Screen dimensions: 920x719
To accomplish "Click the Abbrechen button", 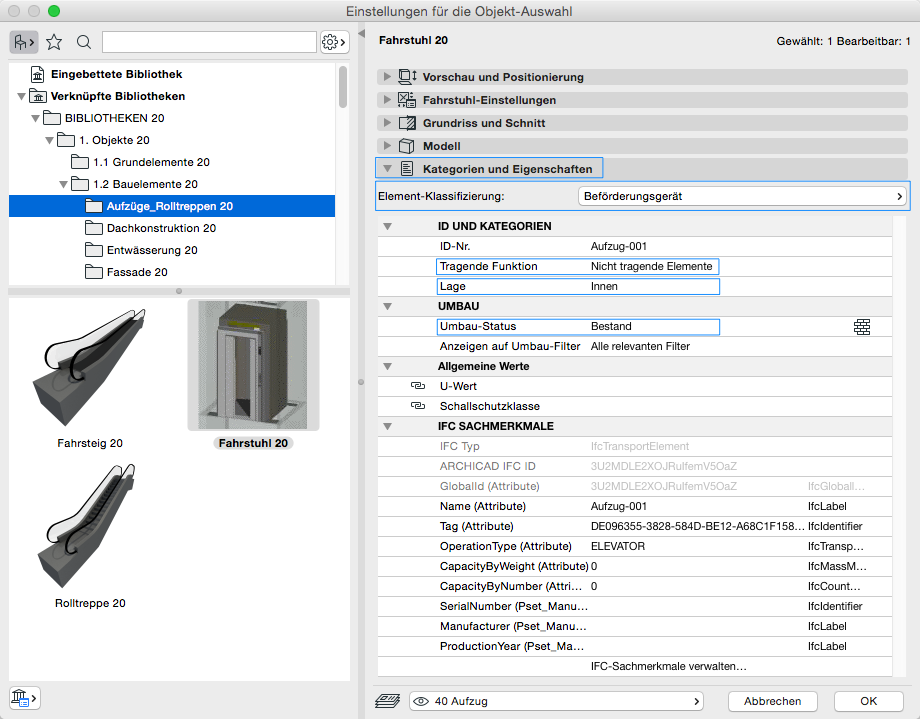I will tap(772, 701).
